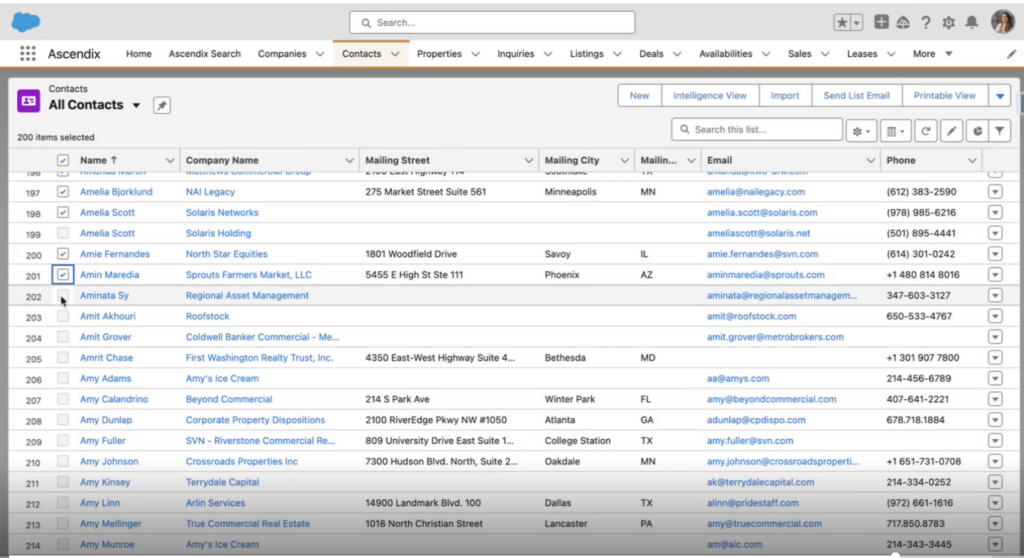Open the filters funnel icon

pyautogui.click(x=1000, y=131)
